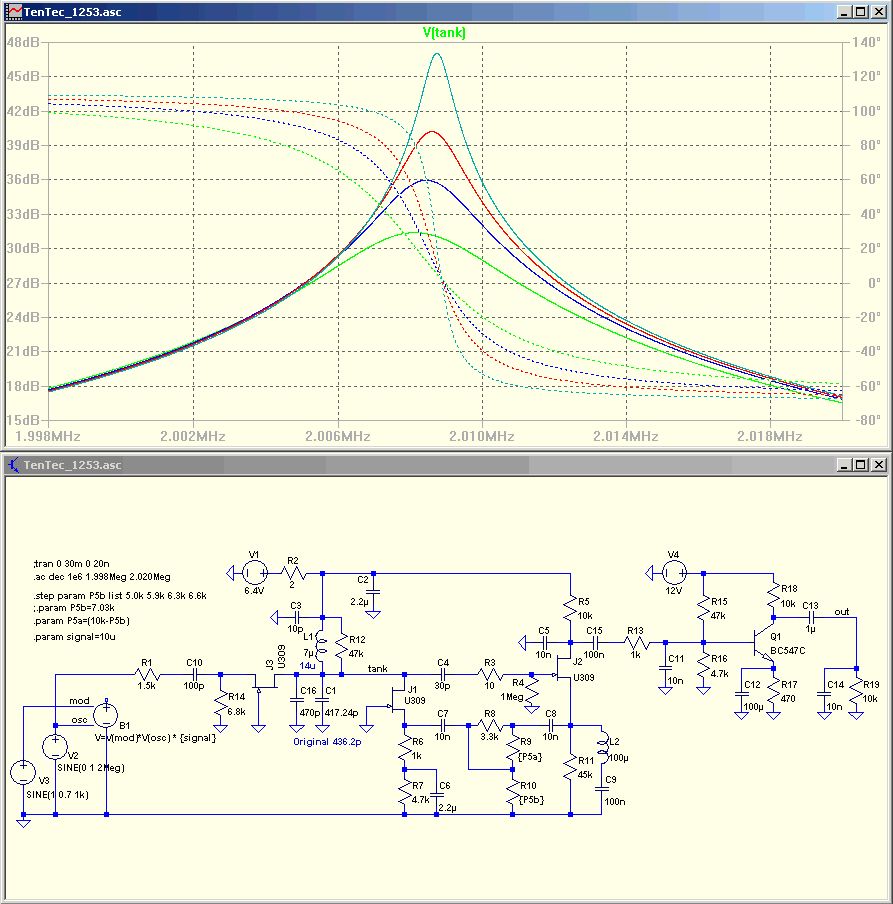Click the .param signal=10u directive
Viewport: 893px width, 904px height.
(x=74, y=636)
